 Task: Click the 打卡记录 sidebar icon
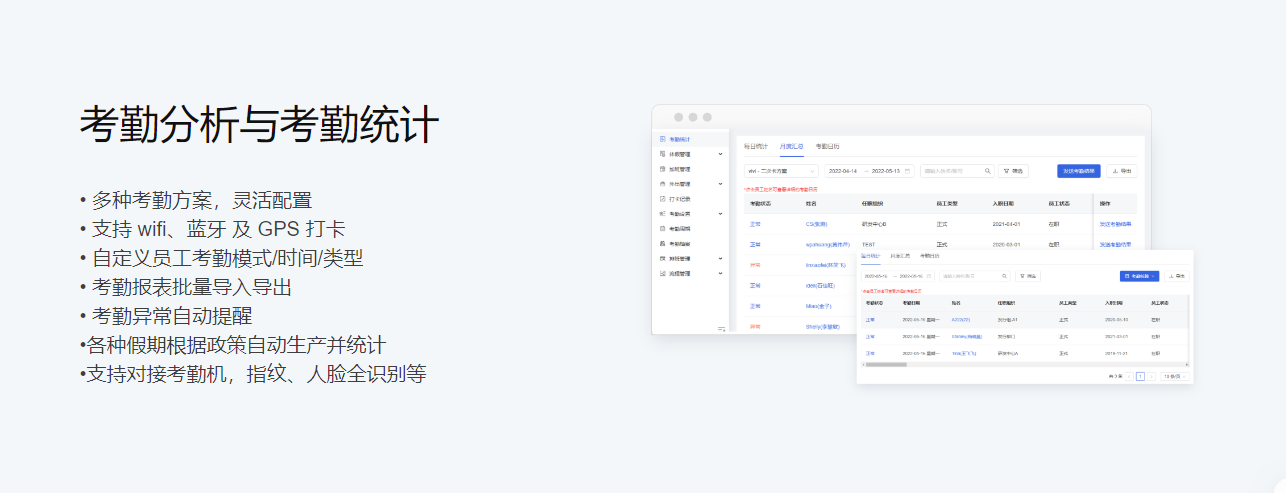coord(662,199)
